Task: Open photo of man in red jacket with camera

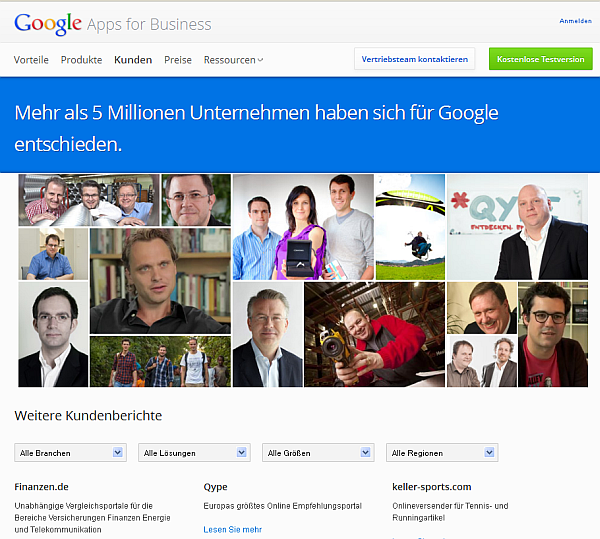Action: coord(375,335)
